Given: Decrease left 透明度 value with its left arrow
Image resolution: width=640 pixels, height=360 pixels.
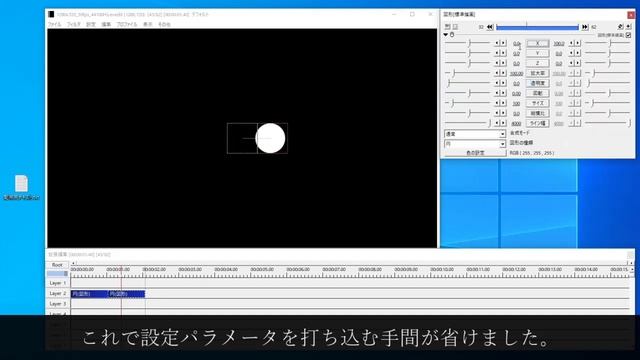Looking at the screenshot, I should coord(497,83).
